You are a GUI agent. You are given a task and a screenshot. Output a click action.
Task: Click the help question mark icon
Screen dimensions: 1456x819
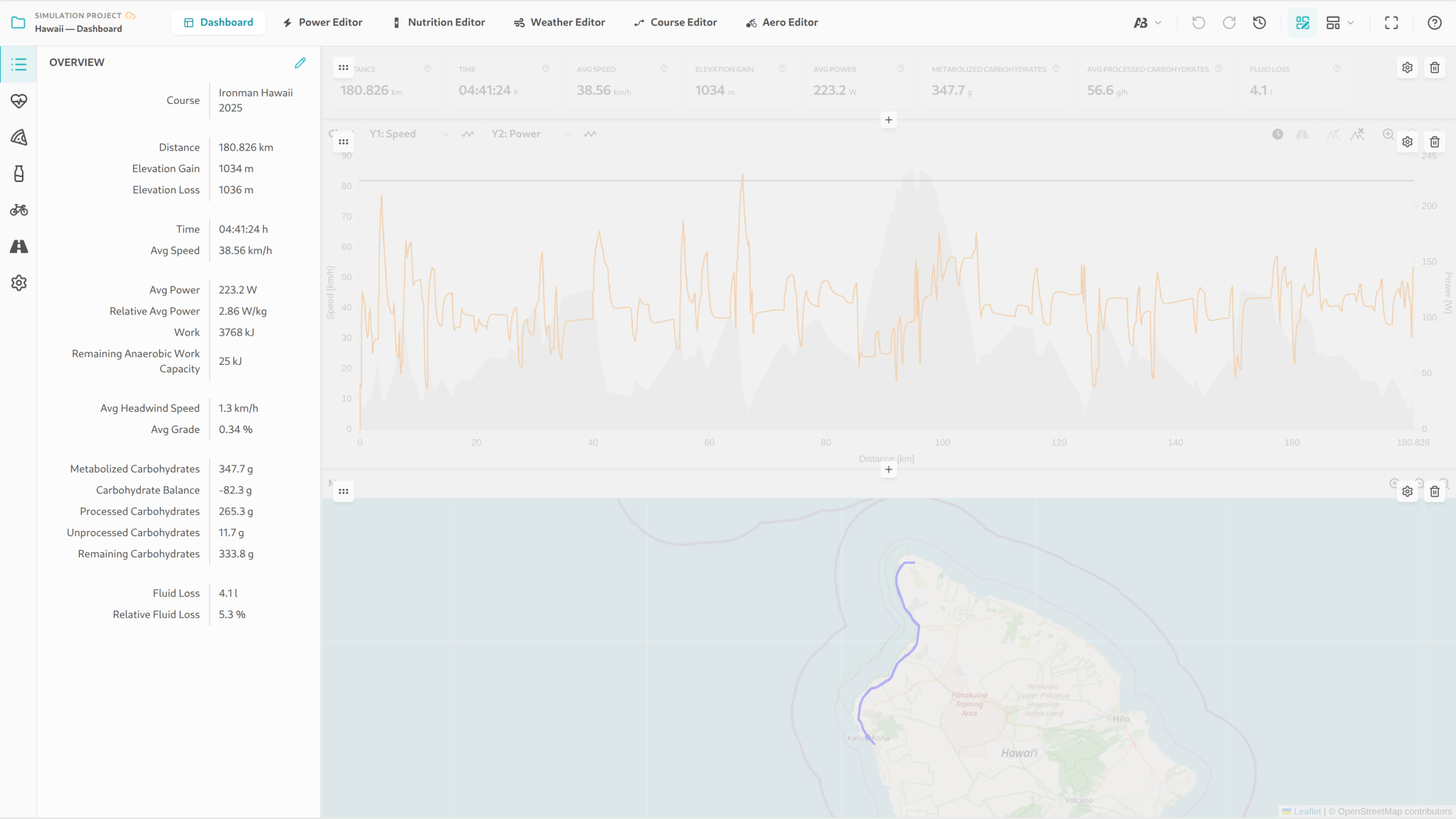click(x=1435, y=23)
